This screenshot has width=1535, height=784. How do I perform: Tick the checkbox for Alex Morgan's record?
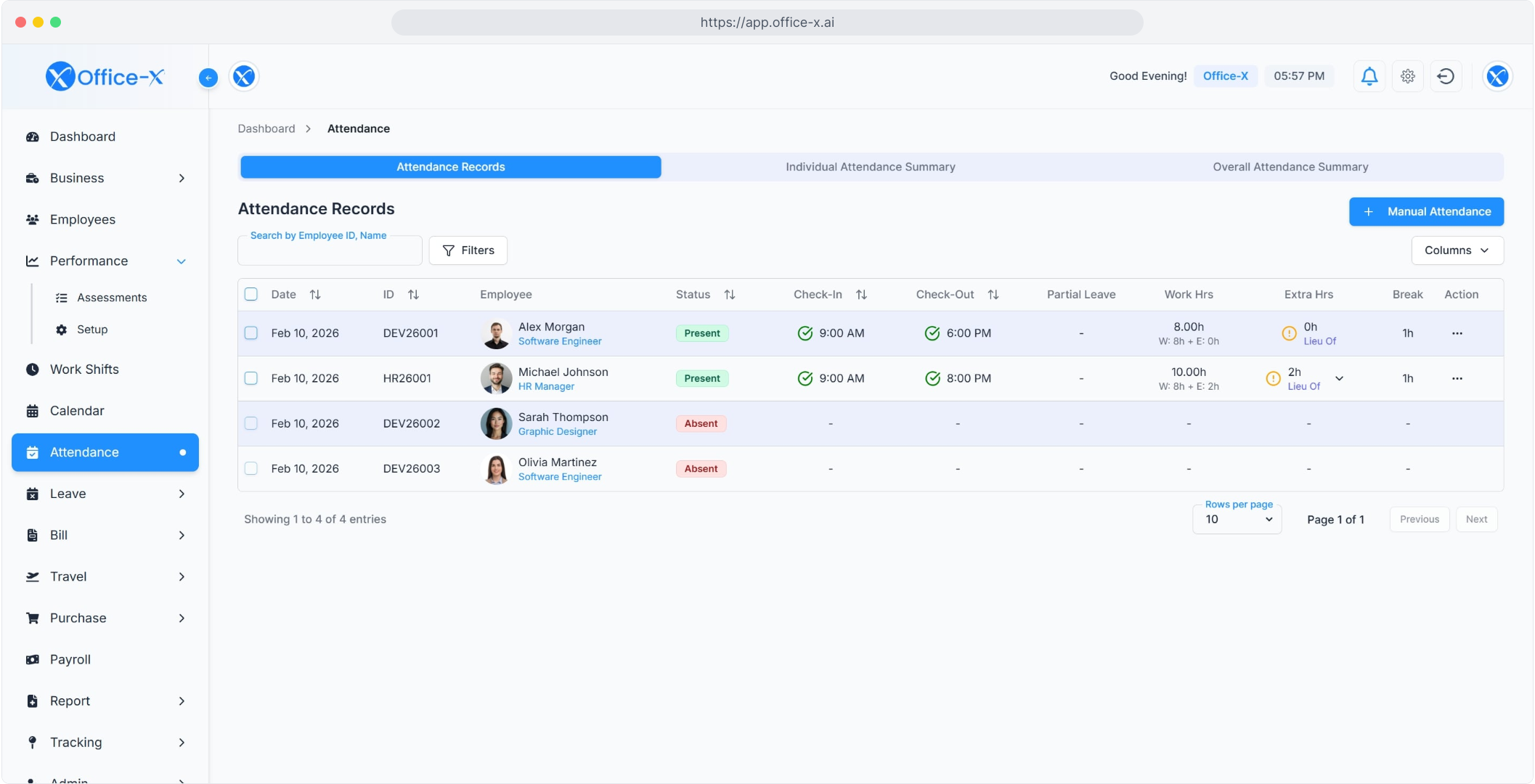[251, 333]
